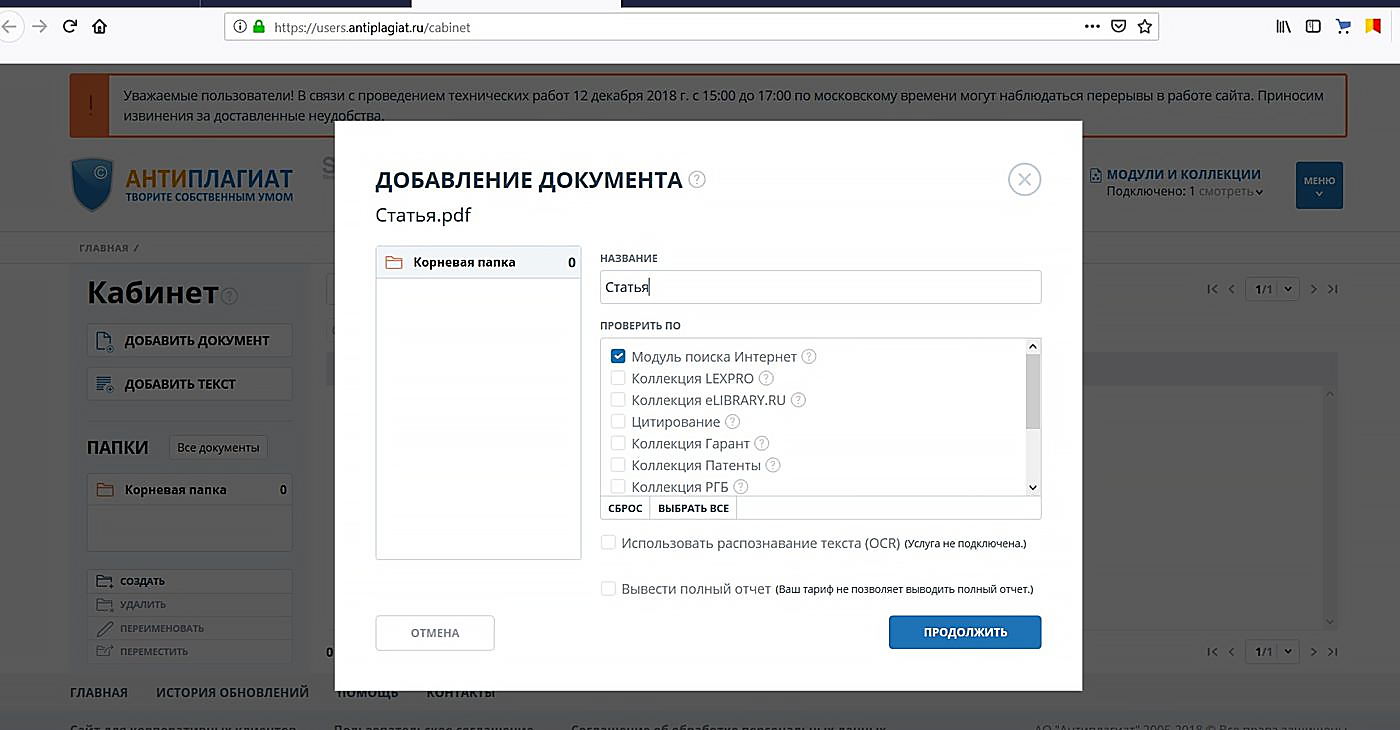Click the Корневая папка folder icon in dialog
The width and height of the screenshot is (1400, 730).
point(394,263)
